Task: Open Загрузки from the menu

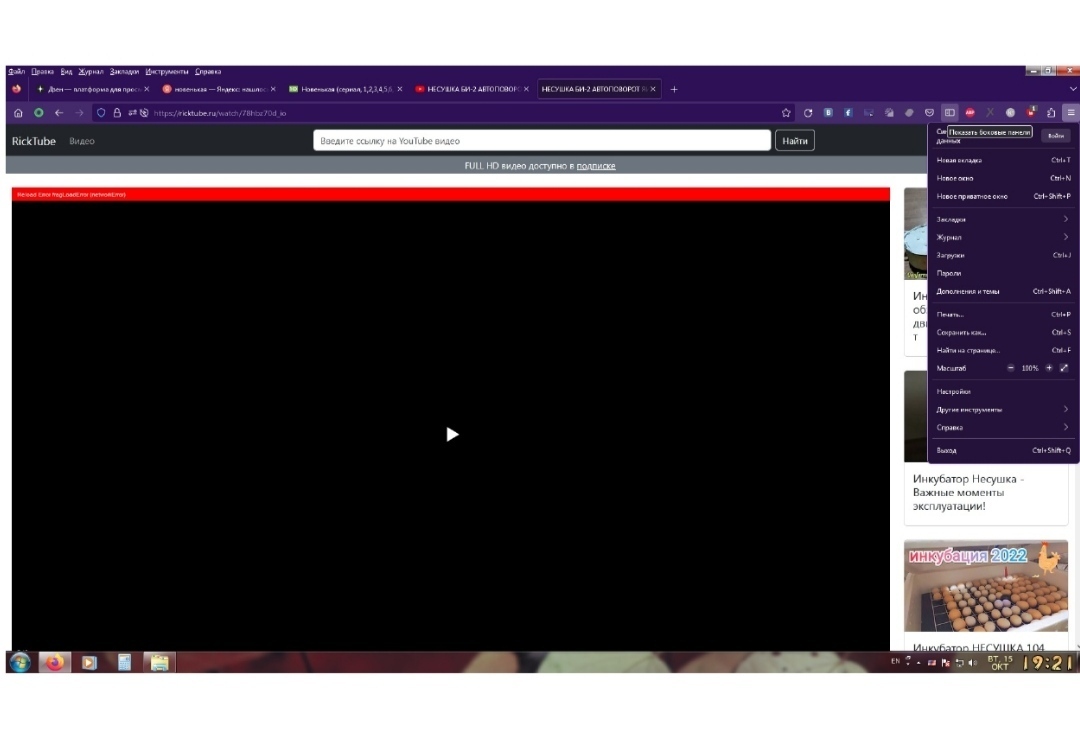Action: click(1003, 256)
